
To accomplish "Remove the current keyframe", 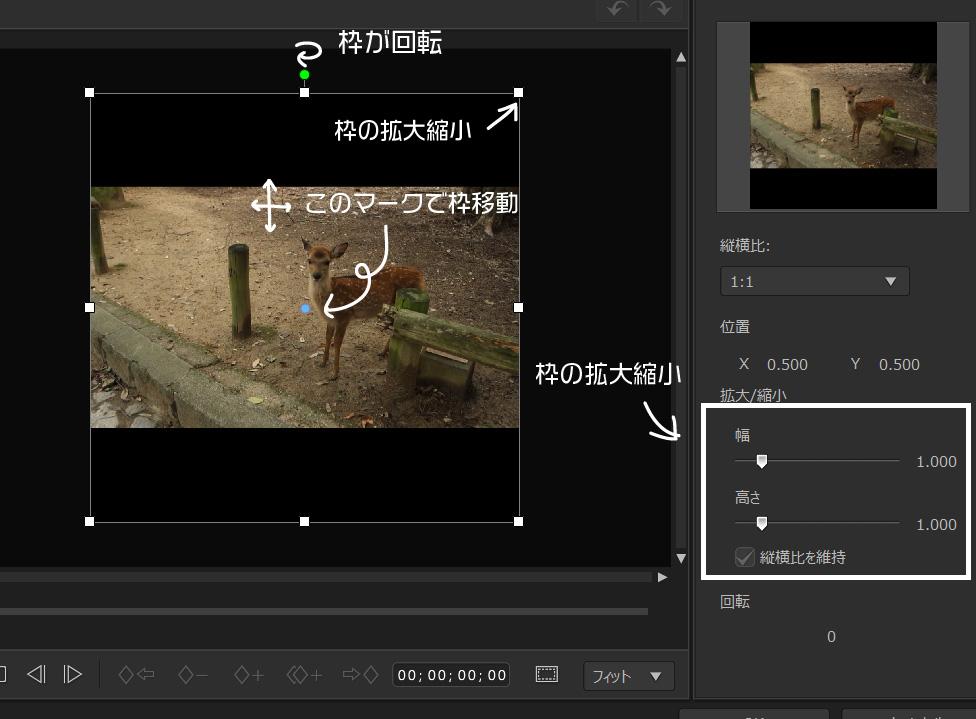I will click(x=192, y=675).
